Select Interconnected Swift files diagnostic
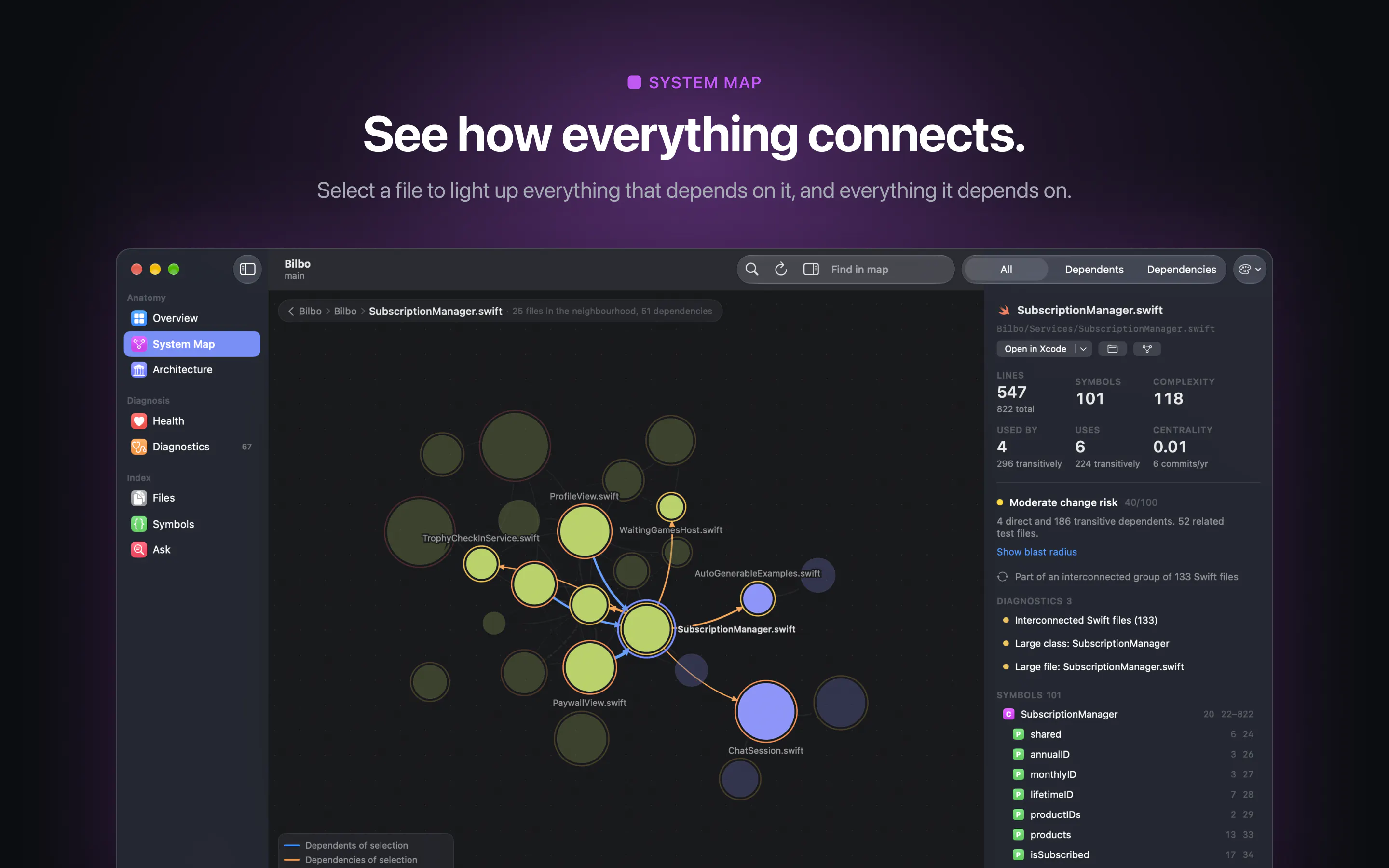 pyautogui.click(x=1086, y=620)
